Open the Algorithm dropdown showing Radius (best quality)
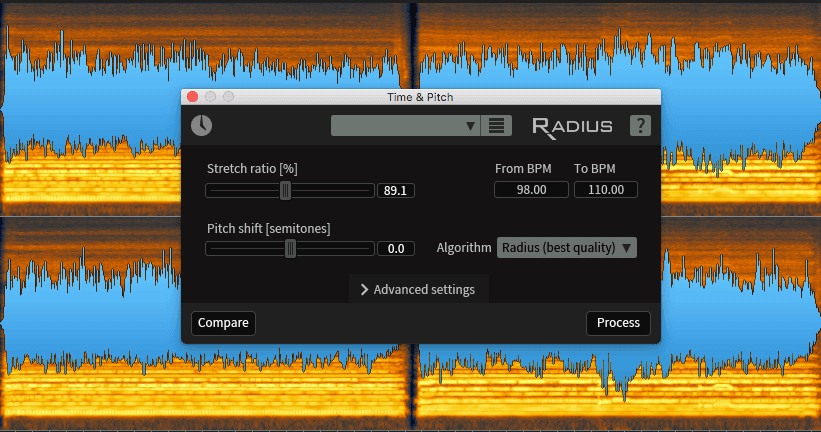 (567, 248)
